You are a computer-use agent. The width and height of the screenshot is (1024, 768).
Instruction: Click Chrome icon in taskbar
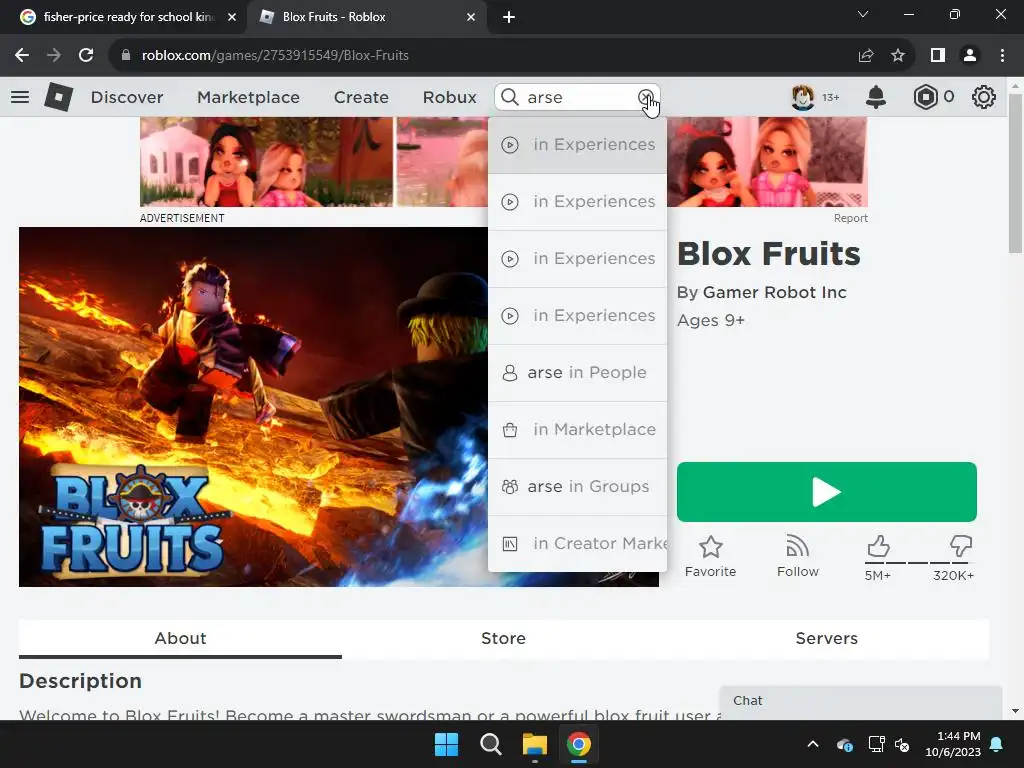pyautogui.click(x=579, y=744)
